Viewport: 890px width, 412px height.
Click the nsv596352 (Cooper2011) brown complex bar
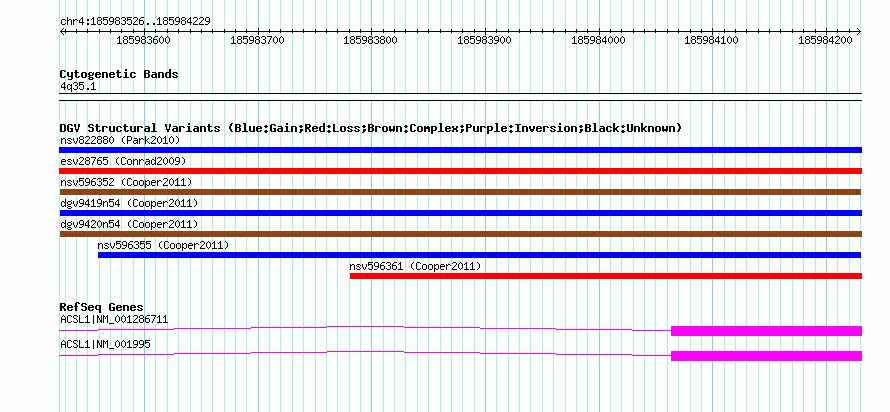pos(460,192)
